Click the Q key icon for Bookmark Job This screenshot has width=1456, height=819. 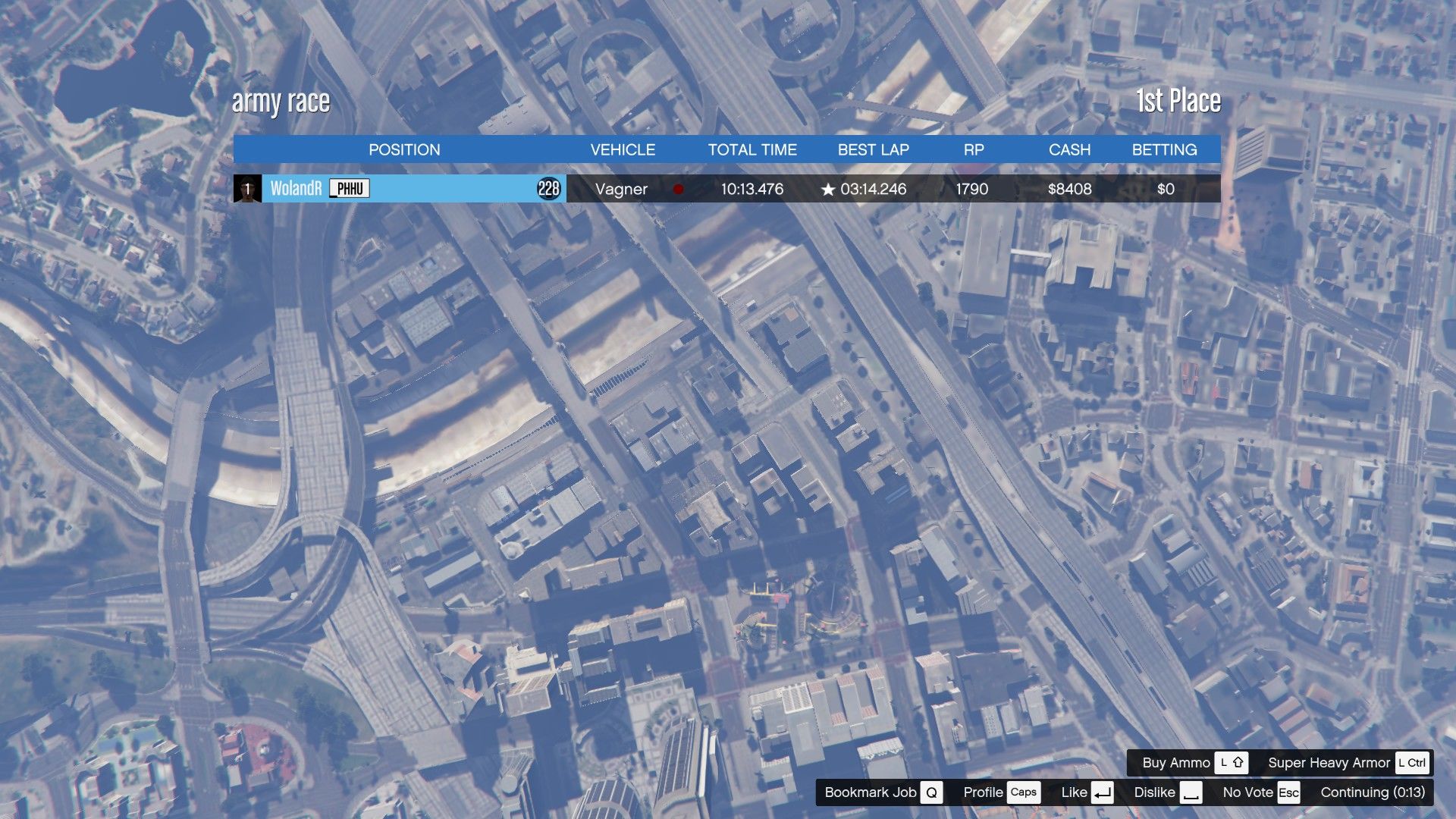(931, 792)
